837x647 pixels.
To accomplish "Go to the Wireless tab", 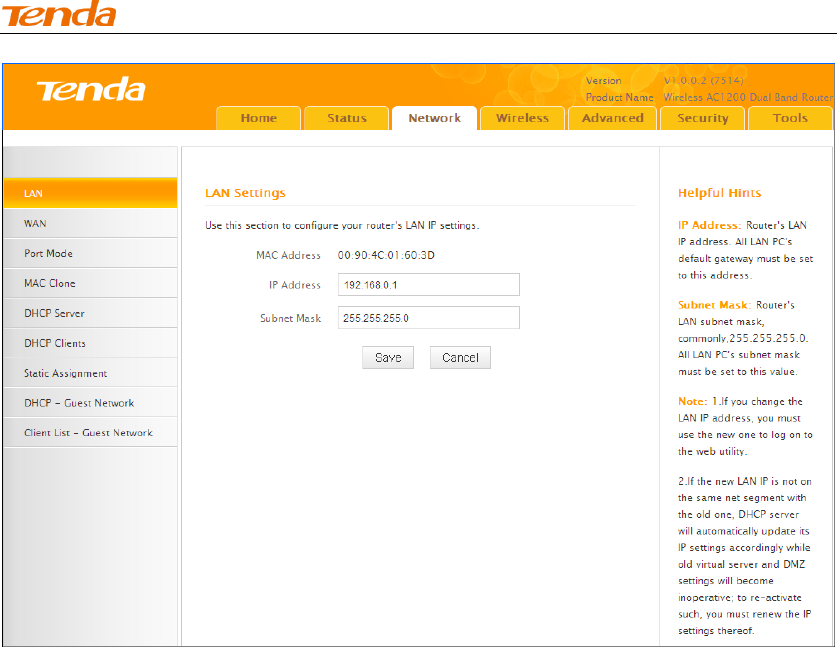I will point(522,118).
